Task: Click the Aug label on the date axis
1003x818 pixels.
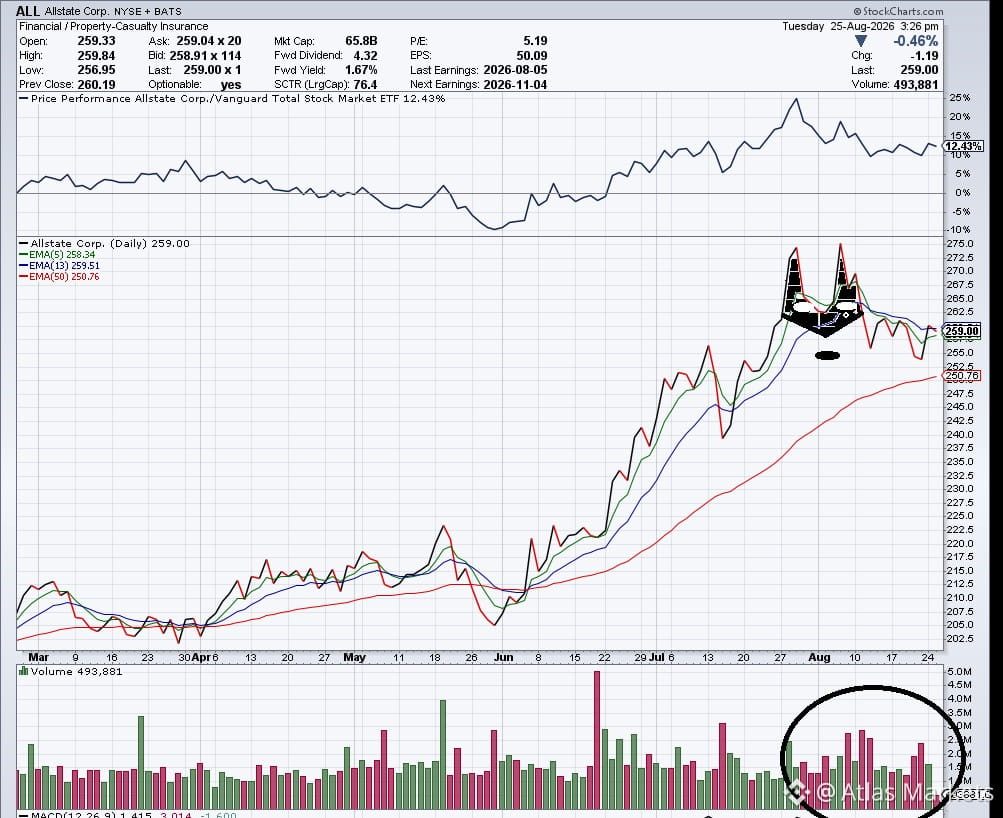Action: [x=819, y=657]
